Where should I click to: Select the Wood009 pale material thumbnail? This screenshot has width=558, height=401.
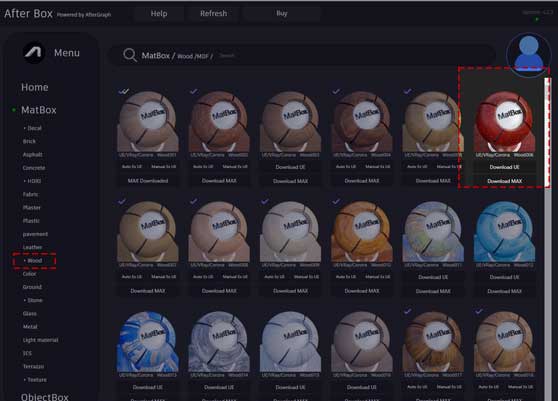point(290,232)
